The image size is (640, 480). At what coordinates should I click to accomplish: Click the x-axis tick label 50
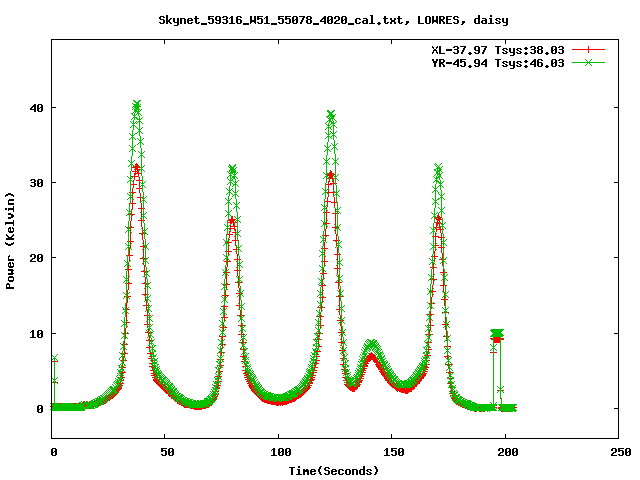(167, 452)
